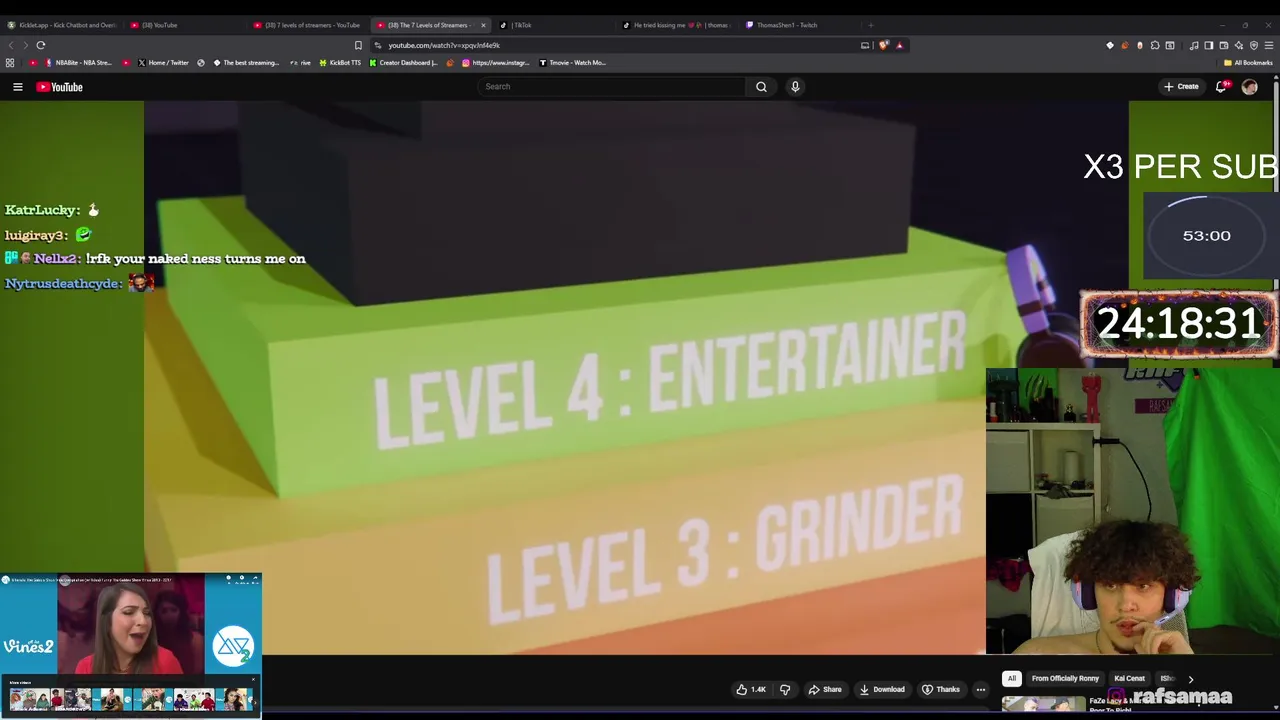Open first More videos thumbnail in mini player
The image size is (1280, 720).
point(29,698)
